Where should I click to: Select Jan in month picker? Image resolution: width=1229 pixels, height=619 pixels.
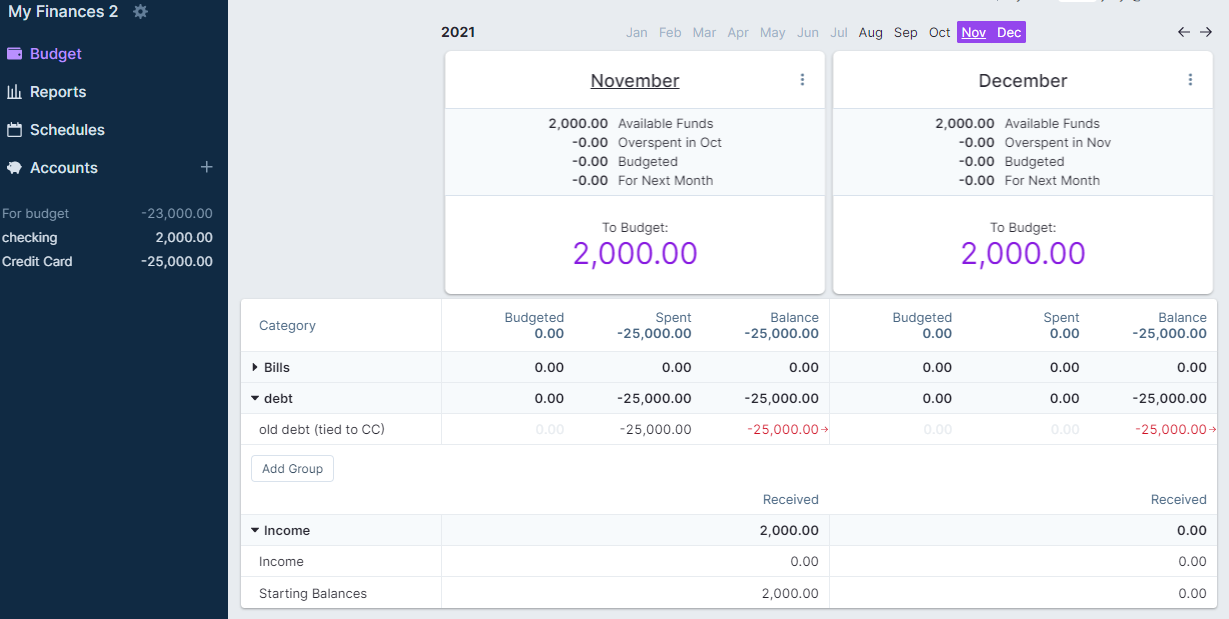coord(637,33)
